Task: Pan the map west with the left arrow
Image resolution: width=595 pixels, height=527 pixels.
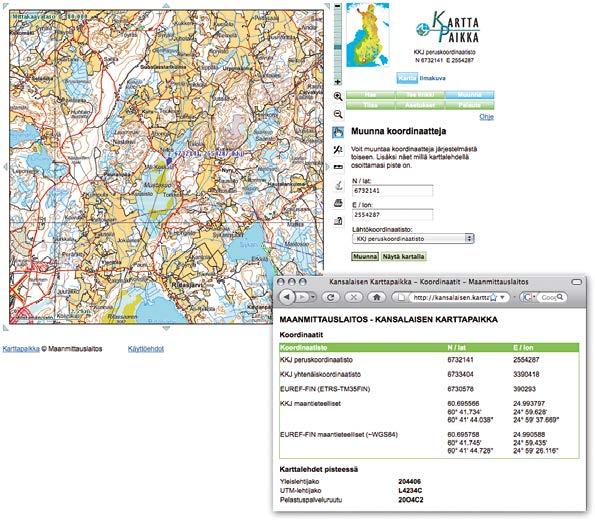Action: 5,167
